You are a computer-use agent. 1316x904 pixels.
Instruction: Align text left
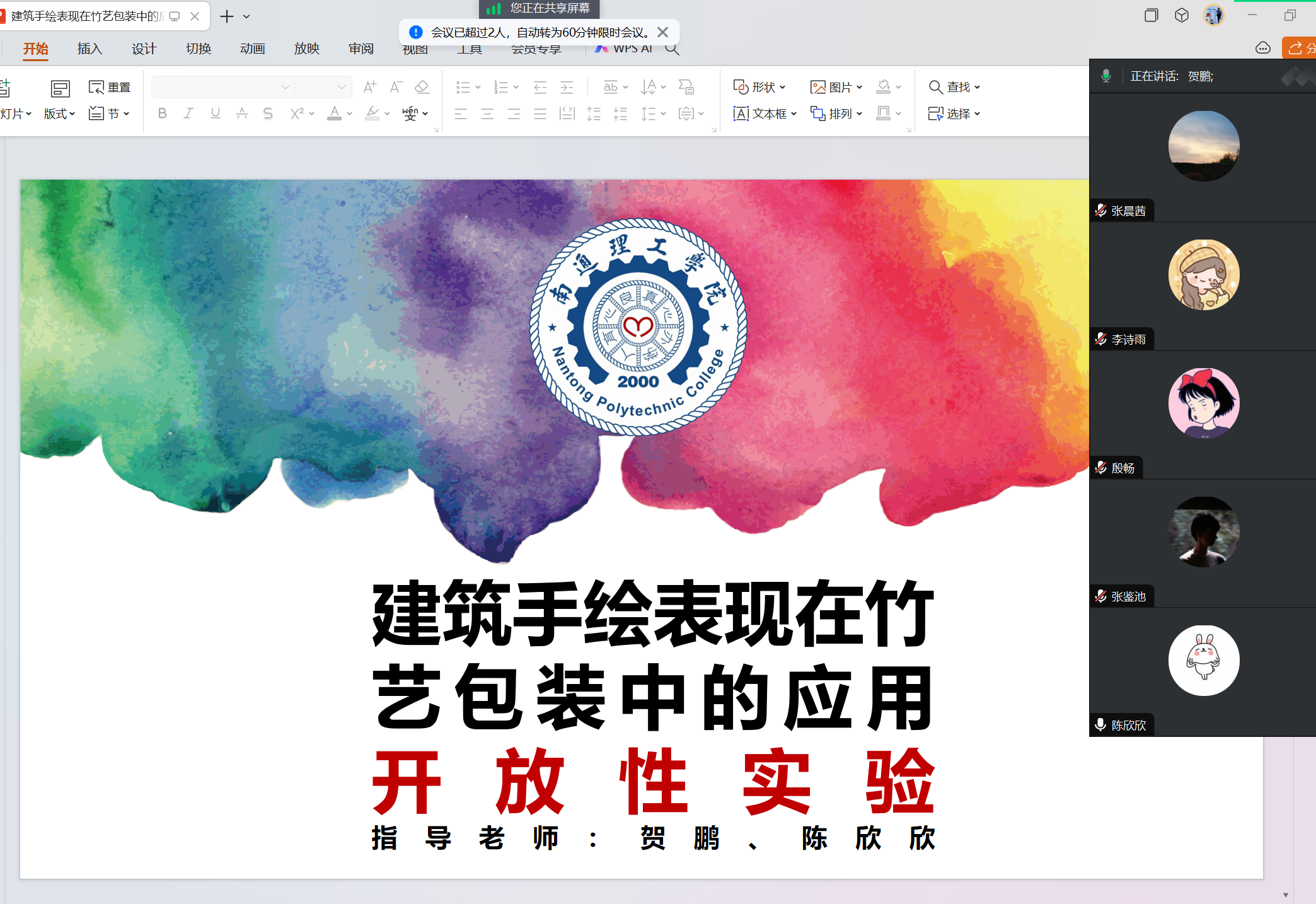click(x=461, y=113)
